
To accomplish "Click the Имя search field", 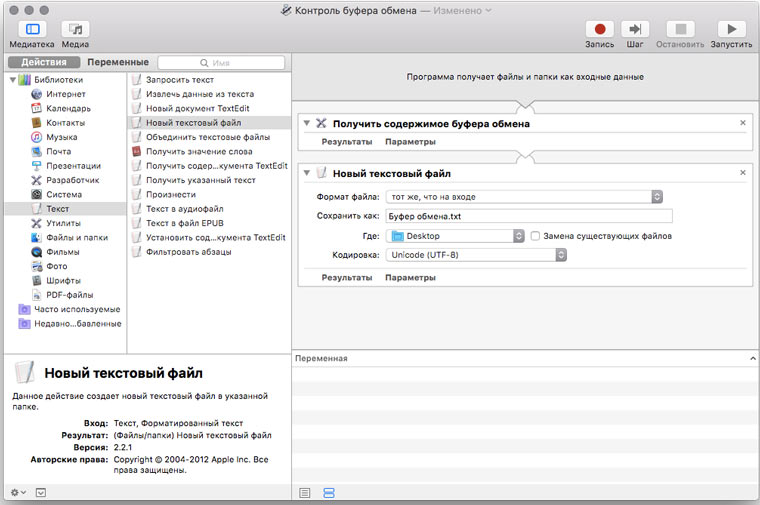I will click(221, 63).
